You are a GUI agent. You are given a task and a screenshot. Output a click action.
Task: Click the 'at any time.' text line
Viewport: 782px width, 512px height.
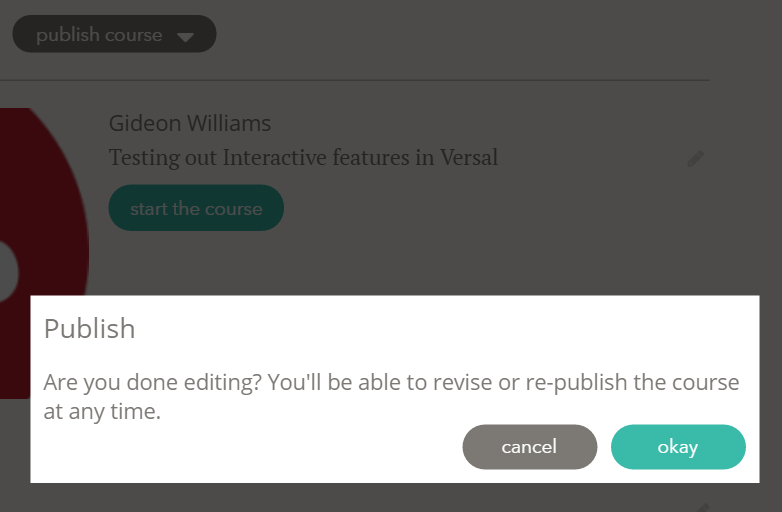coord(102,411)
